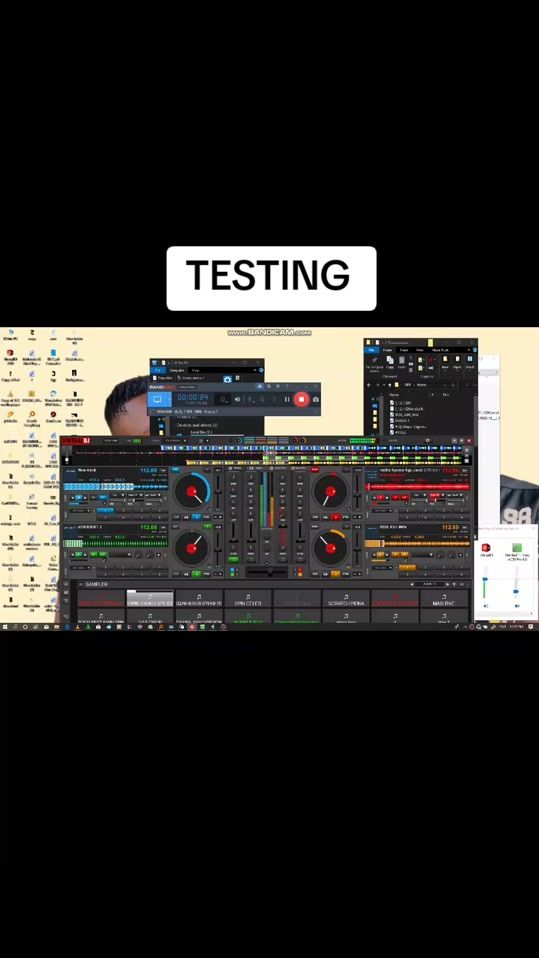
Task: Click the top-right red jog wheel
Action: tap(330, 491)
